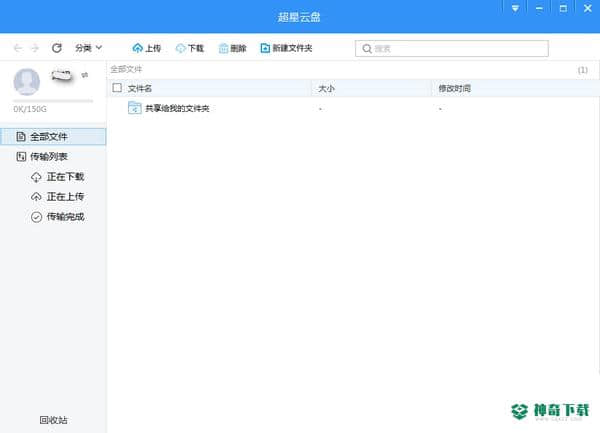Screen dimensions: 600x433
Task: Sort by the 大小 column header
Action: pos(326,88)
